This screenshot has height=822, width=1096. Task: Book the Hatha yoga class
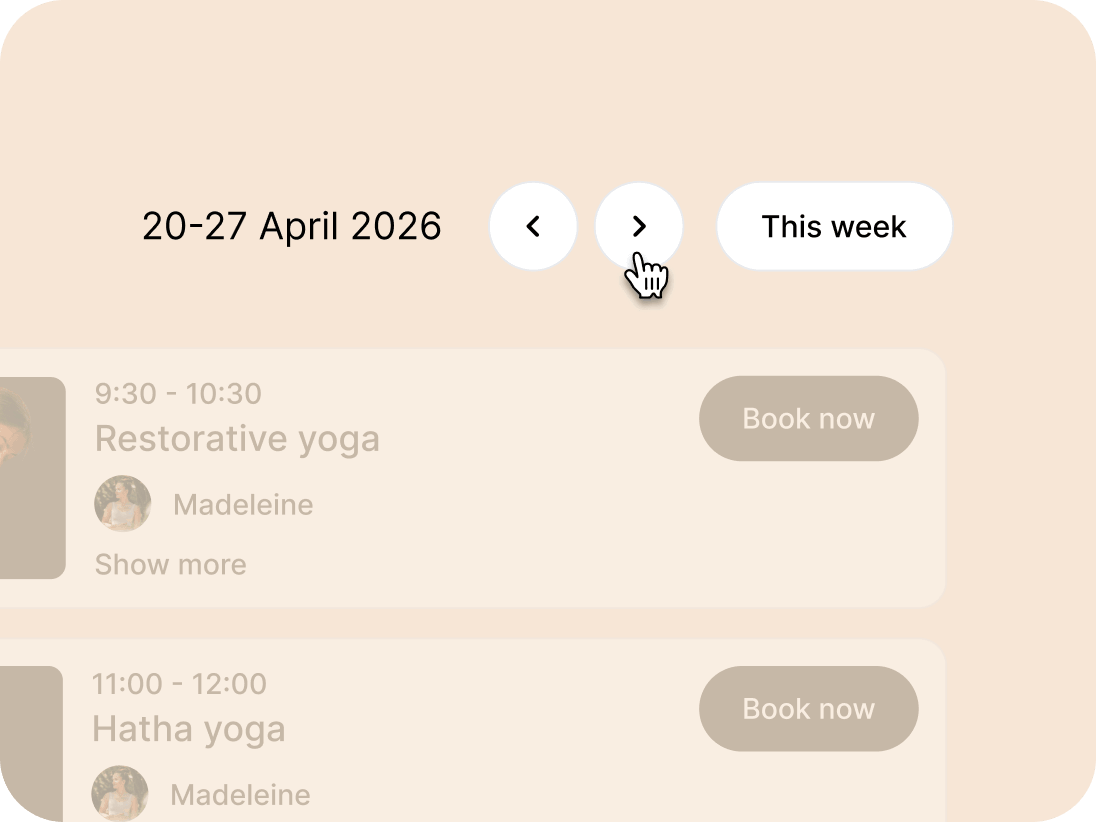coord(809,709)
